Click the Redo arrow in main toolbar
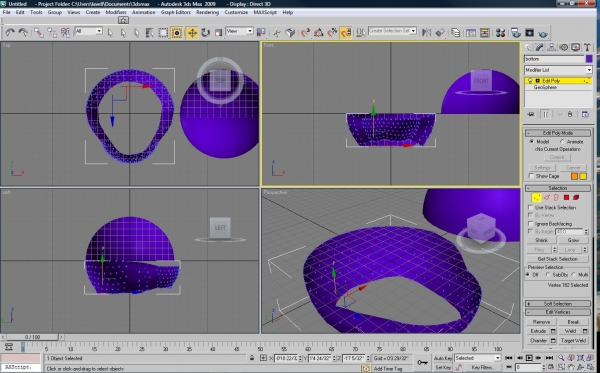This screenshot has width=600, height=373. 23,33
